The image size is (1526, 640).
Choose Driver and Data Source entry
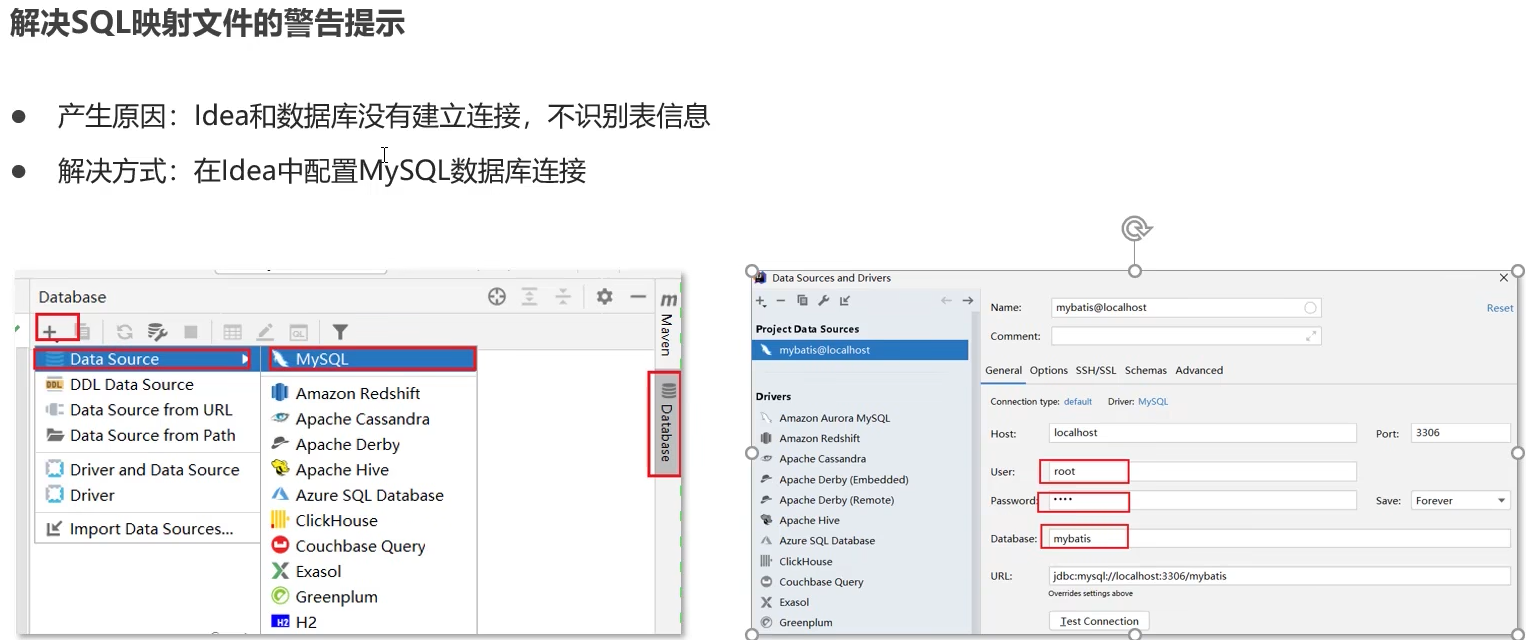[x=147, y=470]
